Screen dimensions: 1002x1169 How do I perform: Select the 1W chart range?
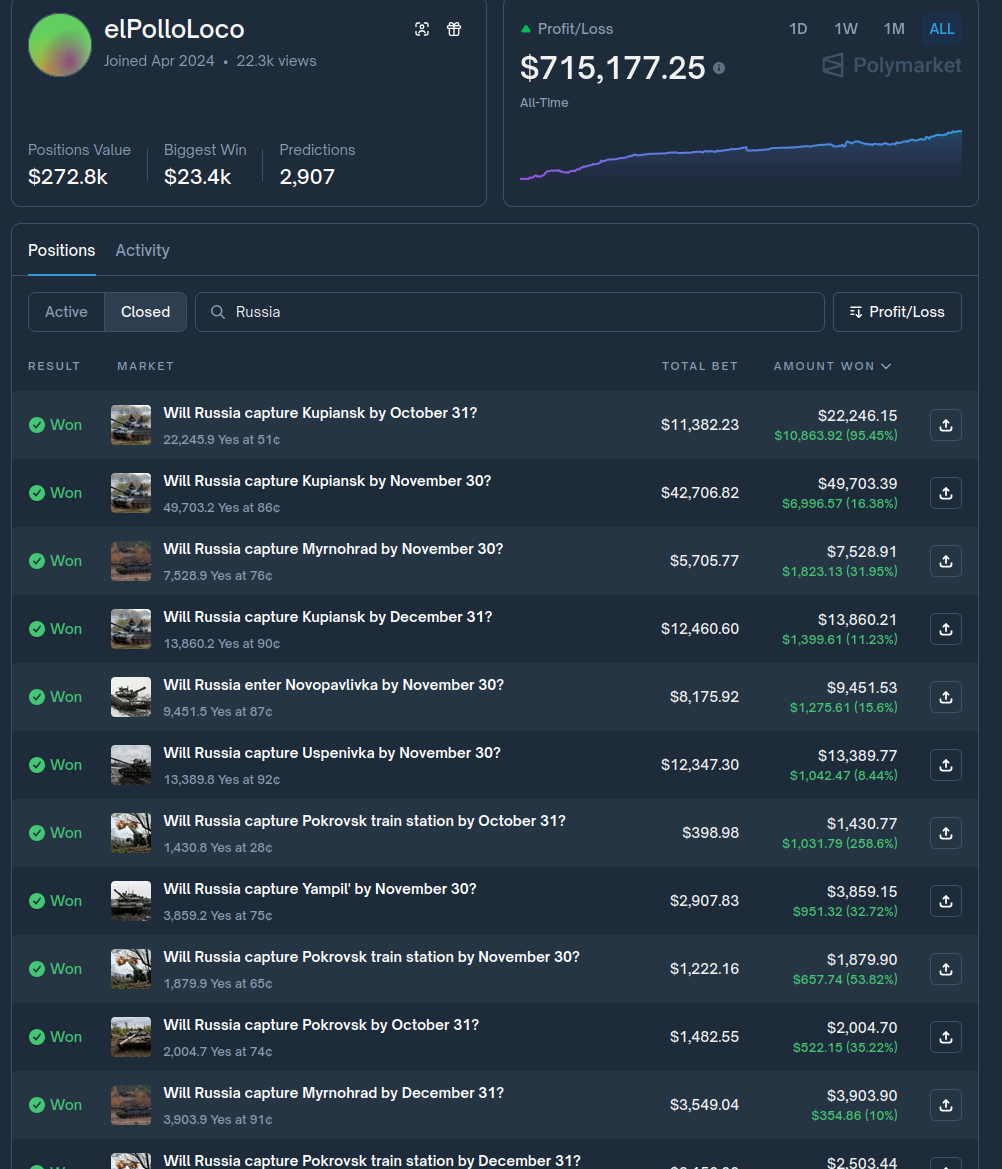coord(846,29)
